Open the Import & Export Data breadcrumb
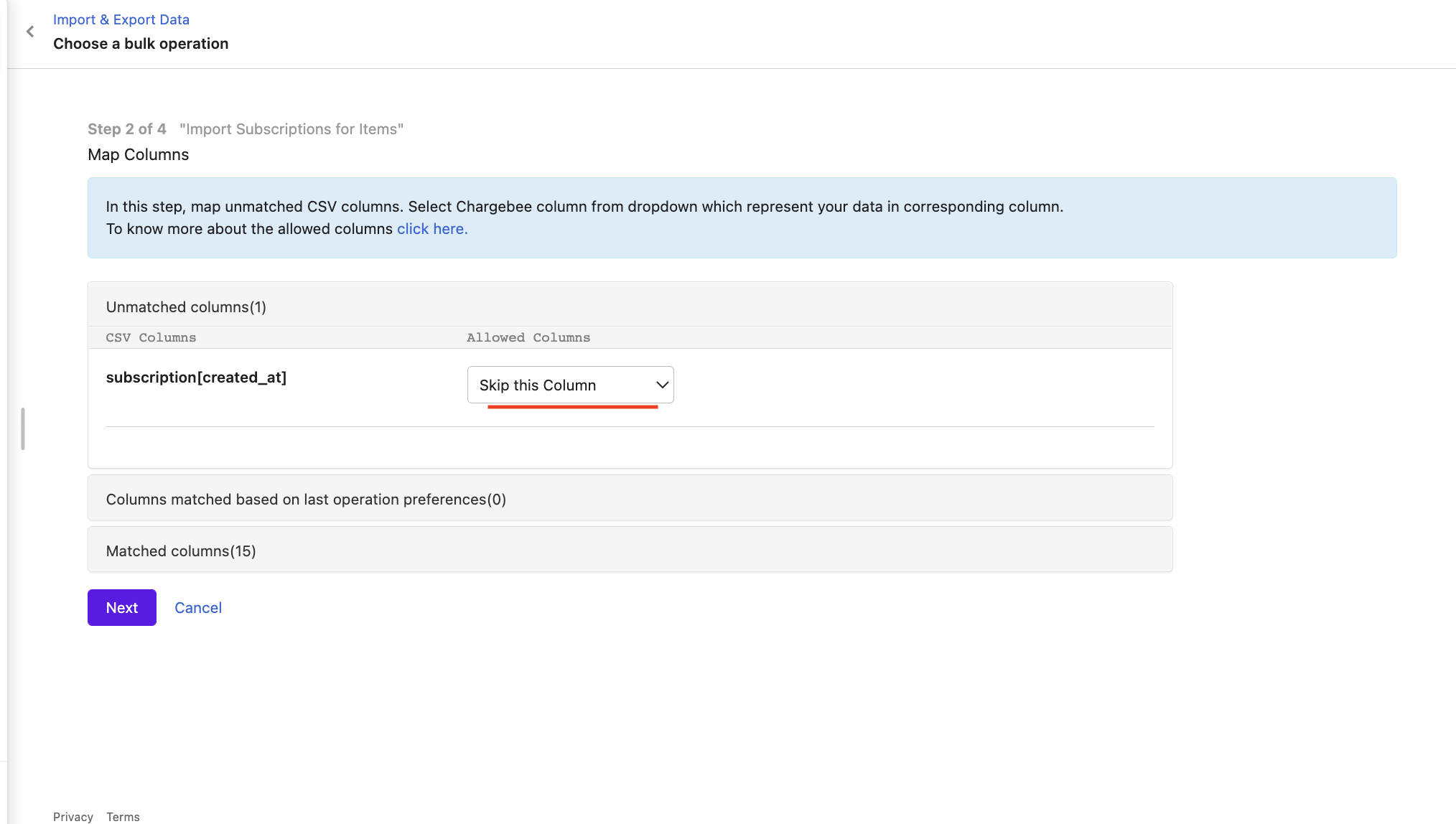 (x=121, y=19)
